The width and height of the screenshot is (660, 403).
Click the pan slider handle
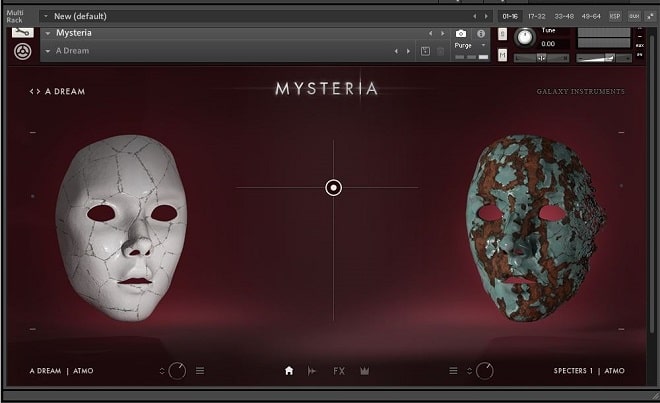click(541, 58)
